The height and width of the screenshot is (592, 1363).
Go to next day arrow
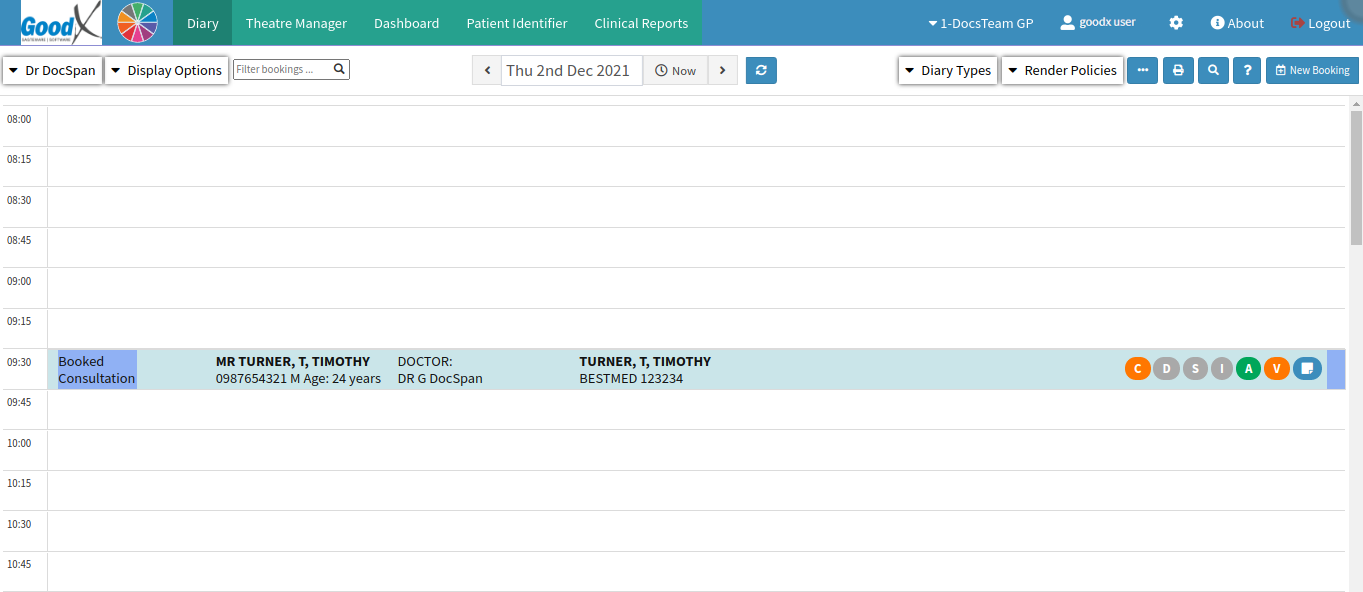[x=722, y=71]
